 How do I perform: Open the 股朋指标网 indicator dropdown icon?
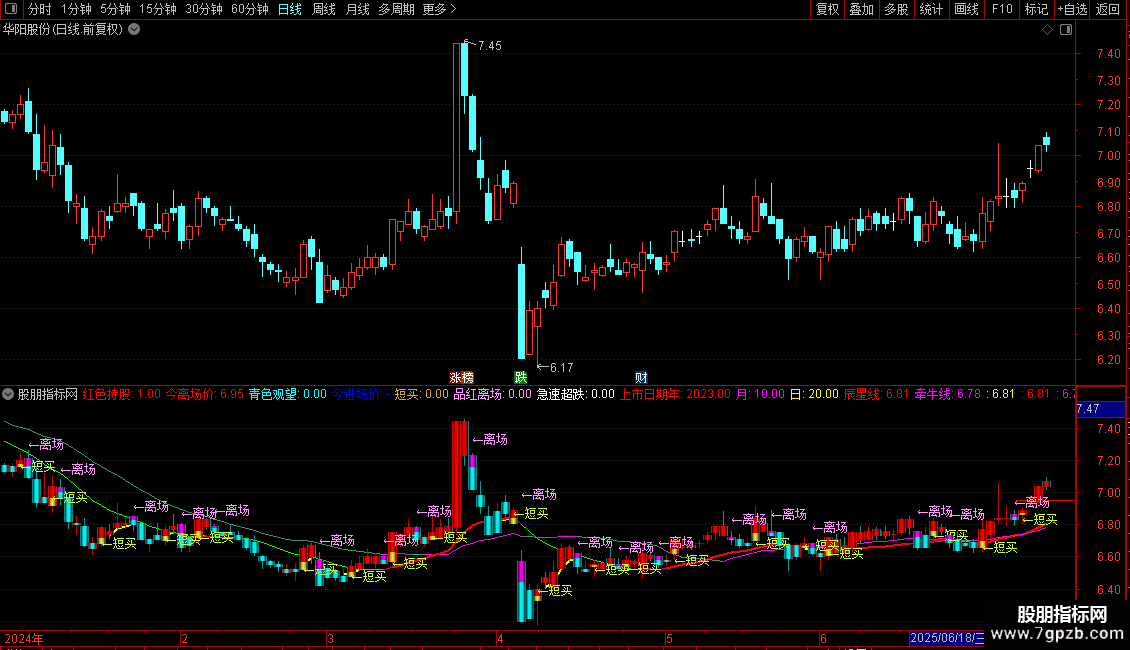[x=8, y=394]
